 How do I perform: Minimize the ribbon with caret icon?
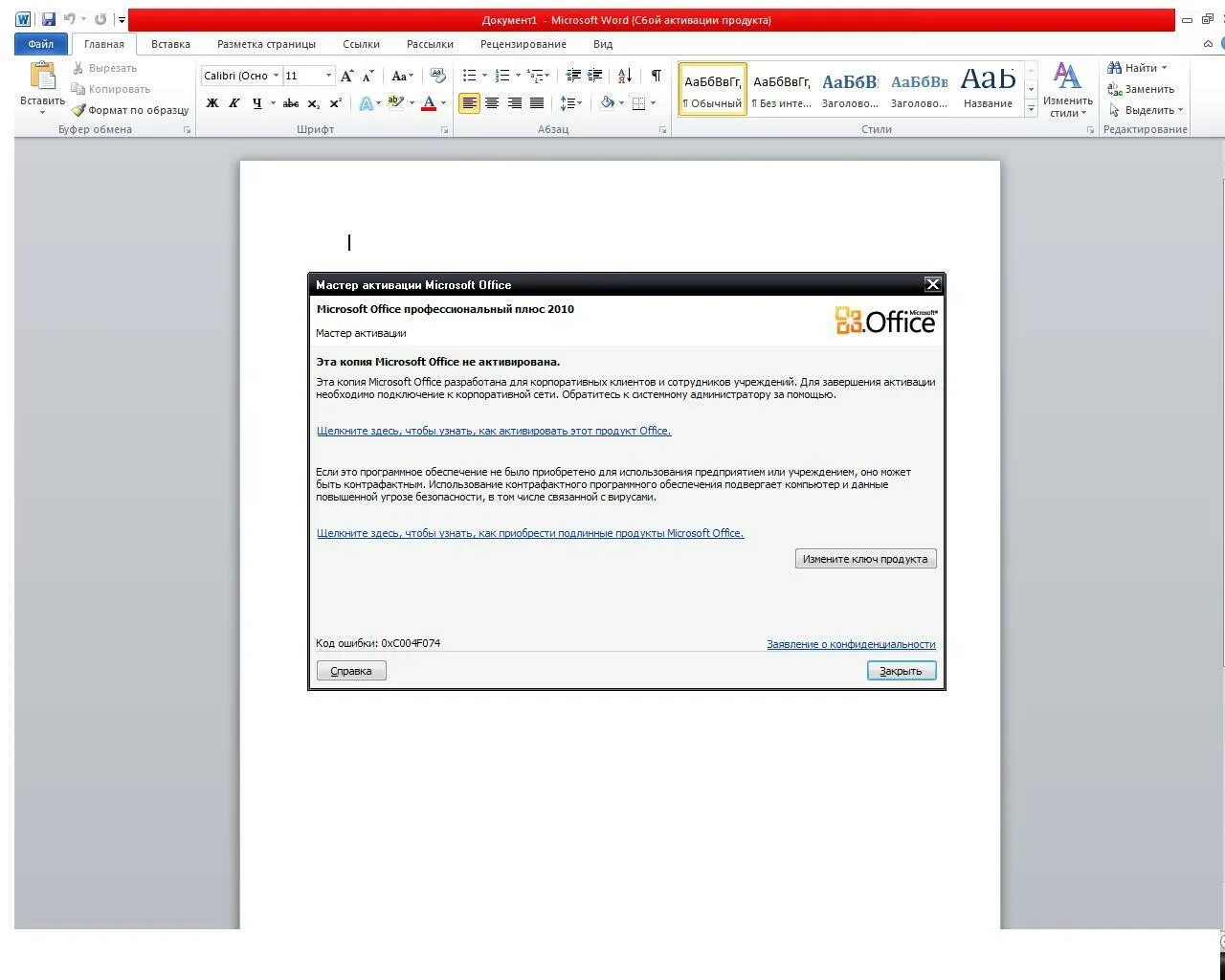pyautogui.click(x=1208, y=44)
